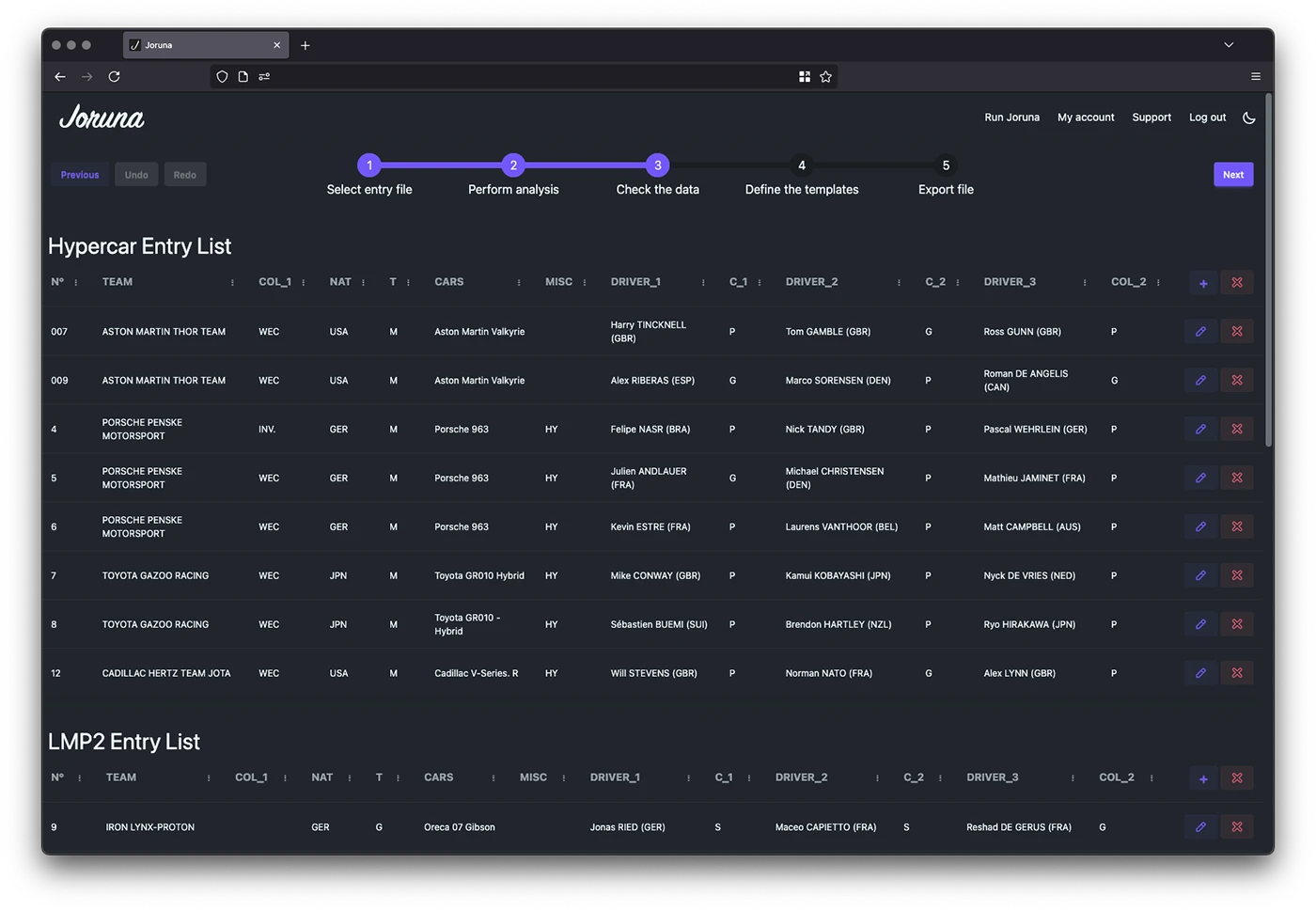Remove the Cadillac Hertz Team Jota row

pos(1237,673)
